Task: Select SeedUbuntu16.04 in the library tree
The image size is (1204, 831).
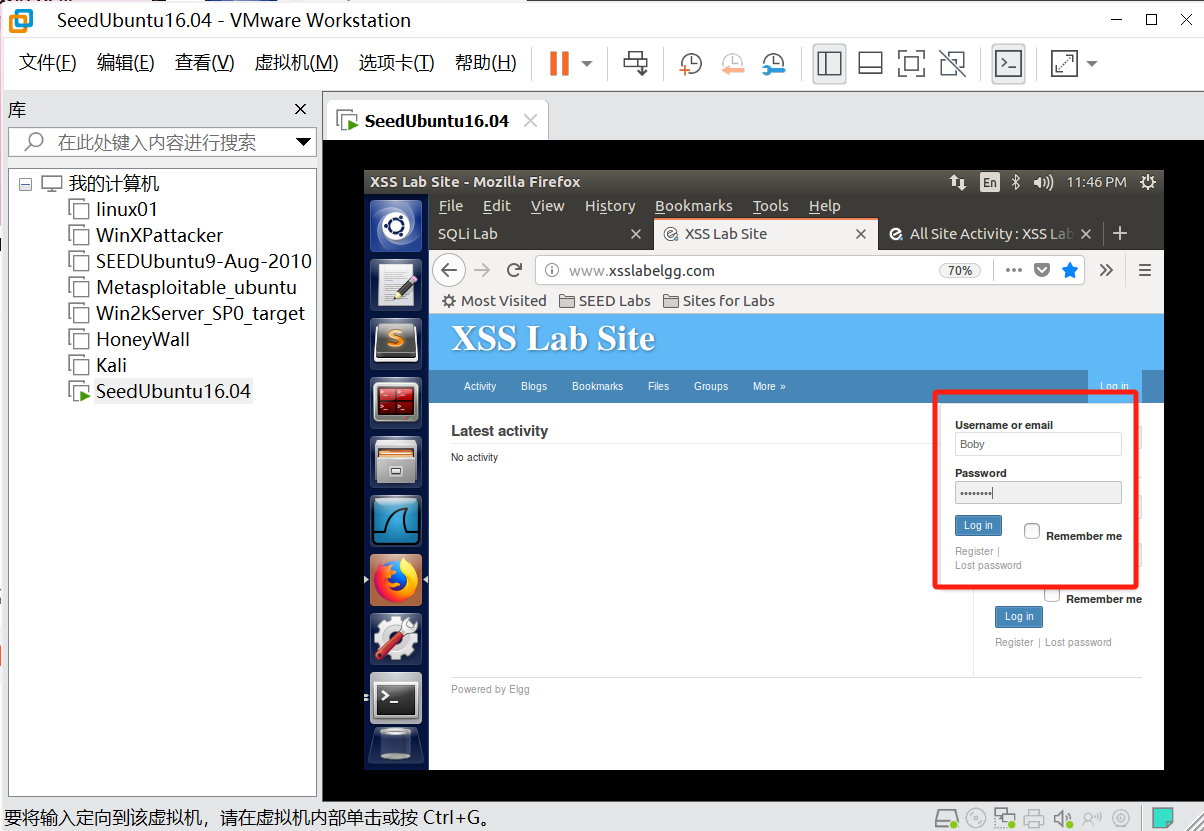Action: 173,391
